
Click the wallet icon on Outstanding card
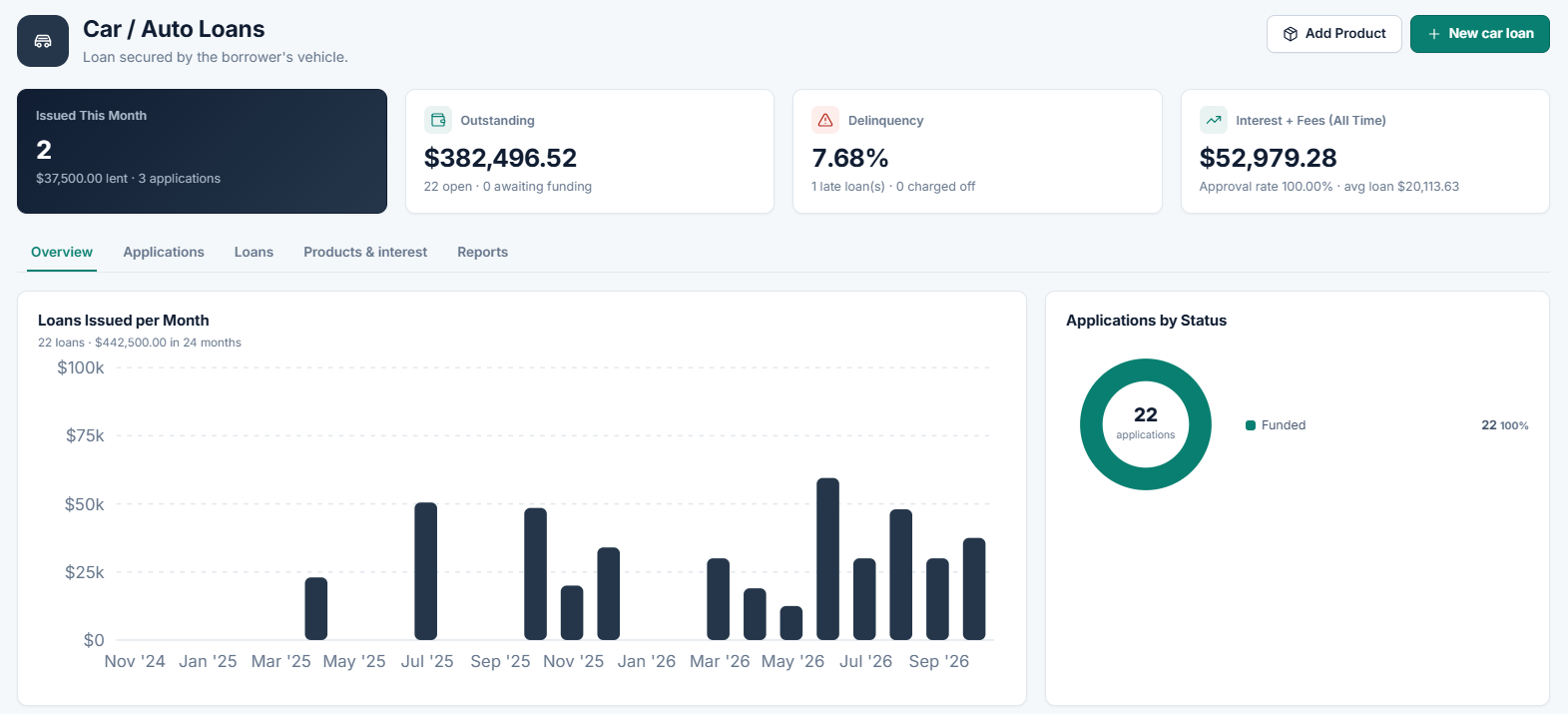(438, 120)
